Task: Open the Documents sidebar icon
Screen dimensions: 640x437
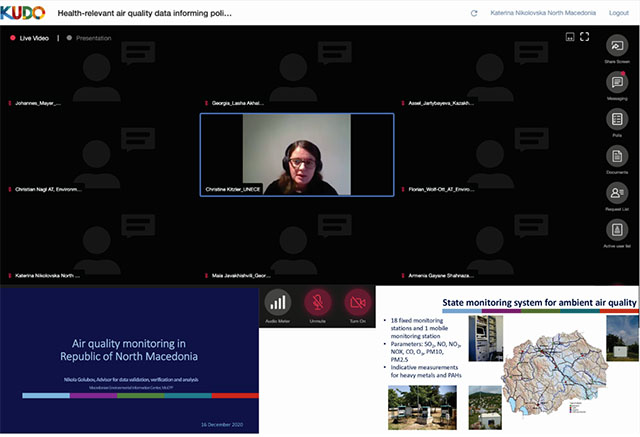Action: pos(616,157)
